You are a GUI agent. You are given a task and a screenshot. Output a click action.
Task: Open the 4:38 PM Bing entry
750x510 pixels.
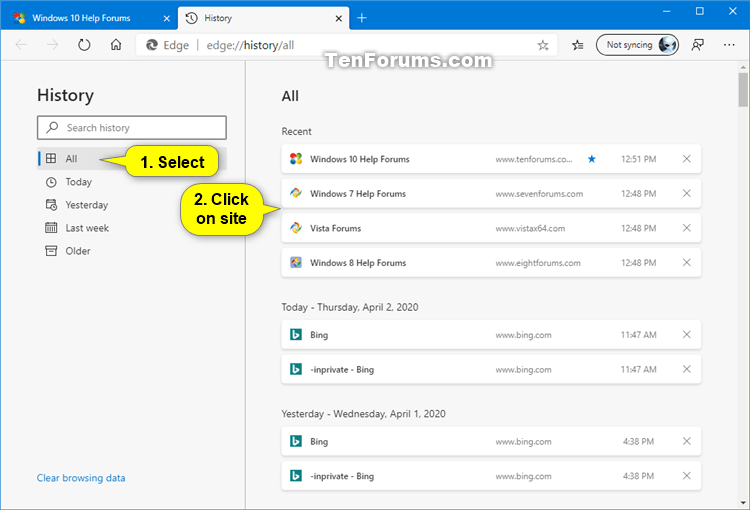(x=491, y=441)
